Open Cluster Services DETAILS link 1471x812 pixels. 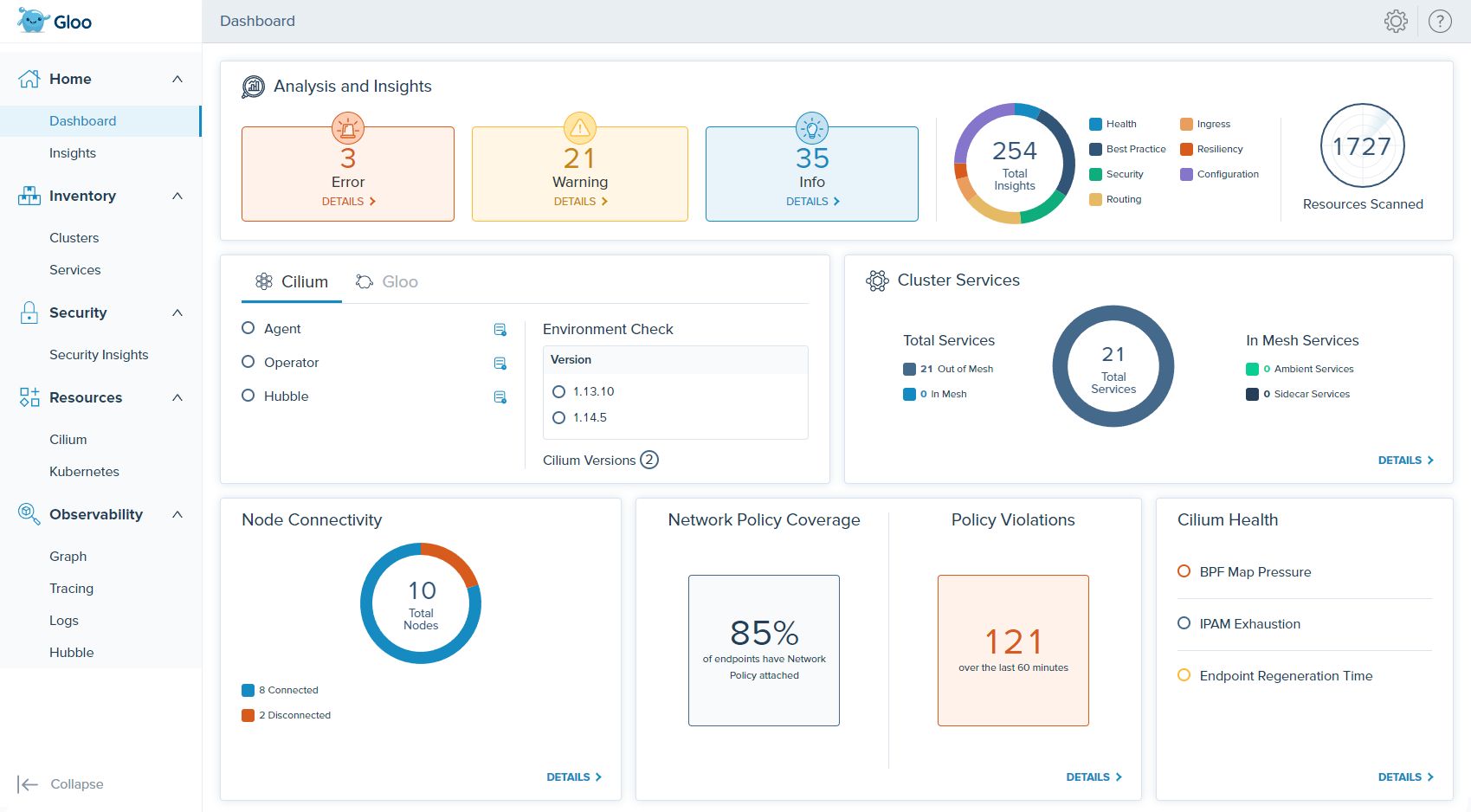pos(1406,461)
